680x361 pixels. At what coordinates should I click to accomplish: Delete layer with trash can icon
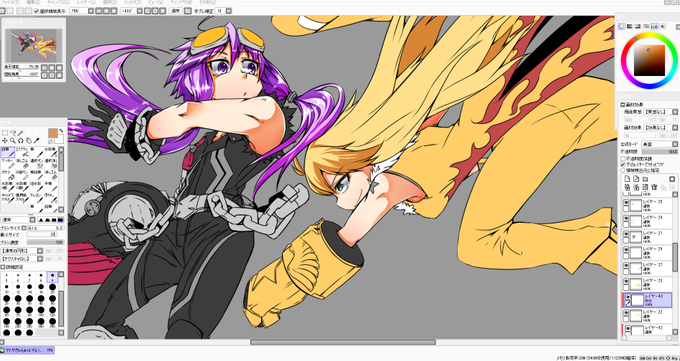(654, 187)
